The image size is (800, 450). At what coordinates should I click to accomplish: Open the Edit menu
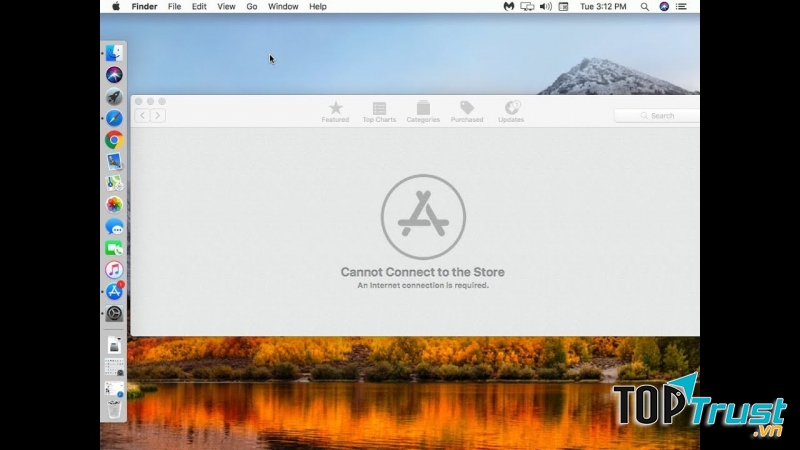[x=199, y=7]
